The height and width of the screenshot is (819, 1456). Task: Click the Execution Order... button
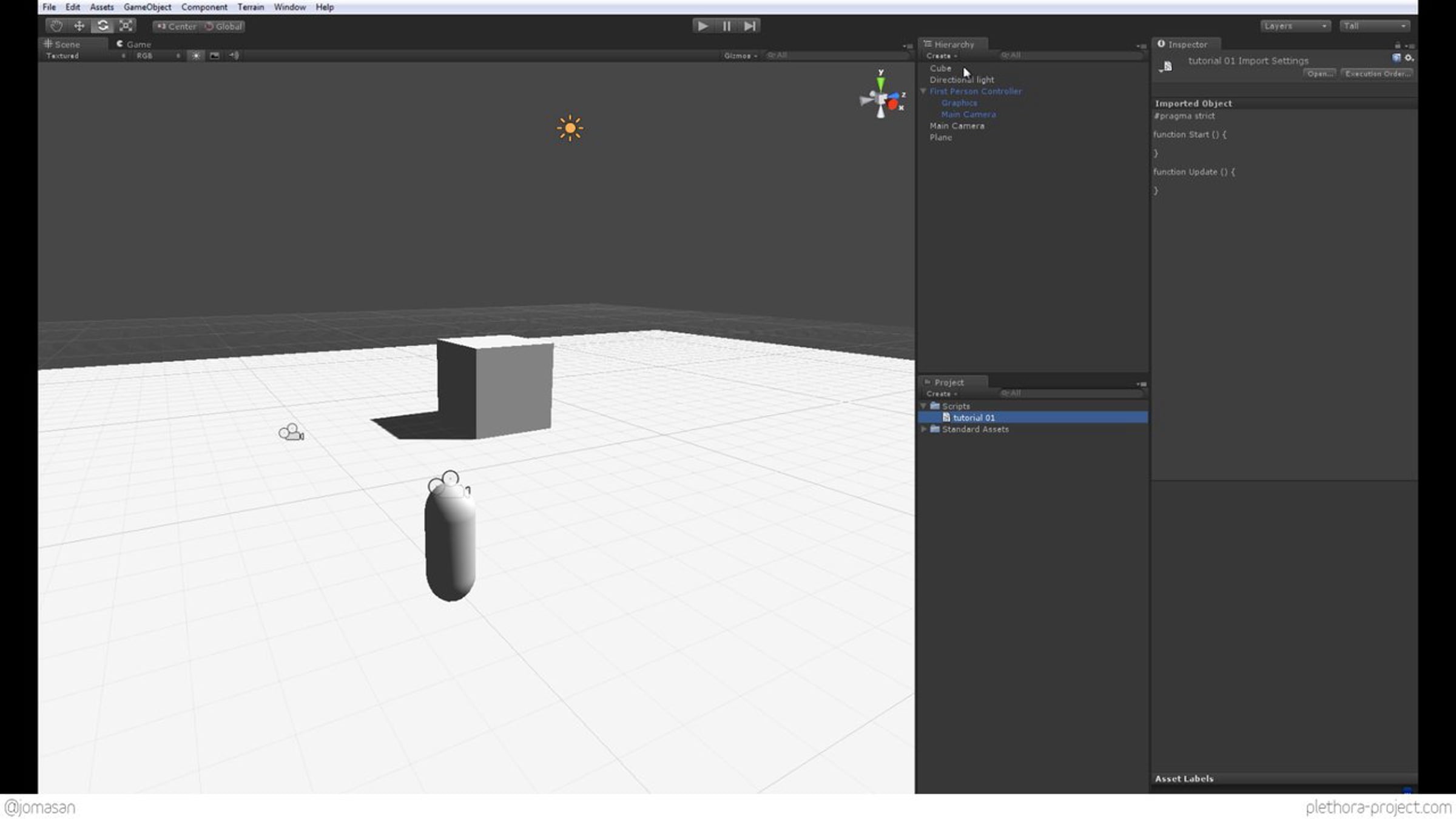(1377, 73)
